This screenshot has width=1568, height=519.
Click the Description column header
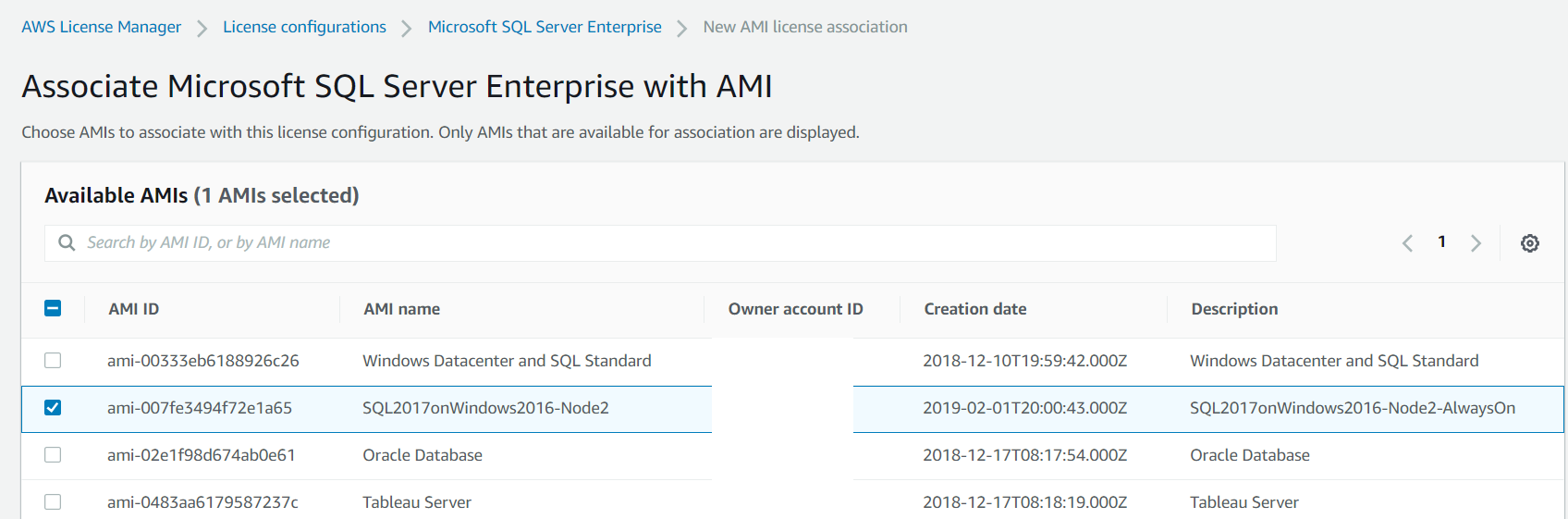(x=1234, y=309)
